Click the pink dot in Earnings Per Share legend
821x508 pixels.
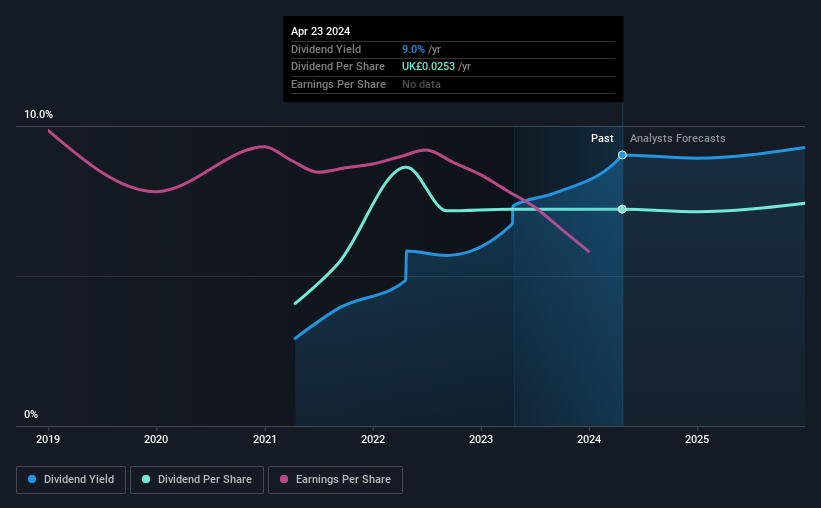pyautogui.click(x=284, y=479)
